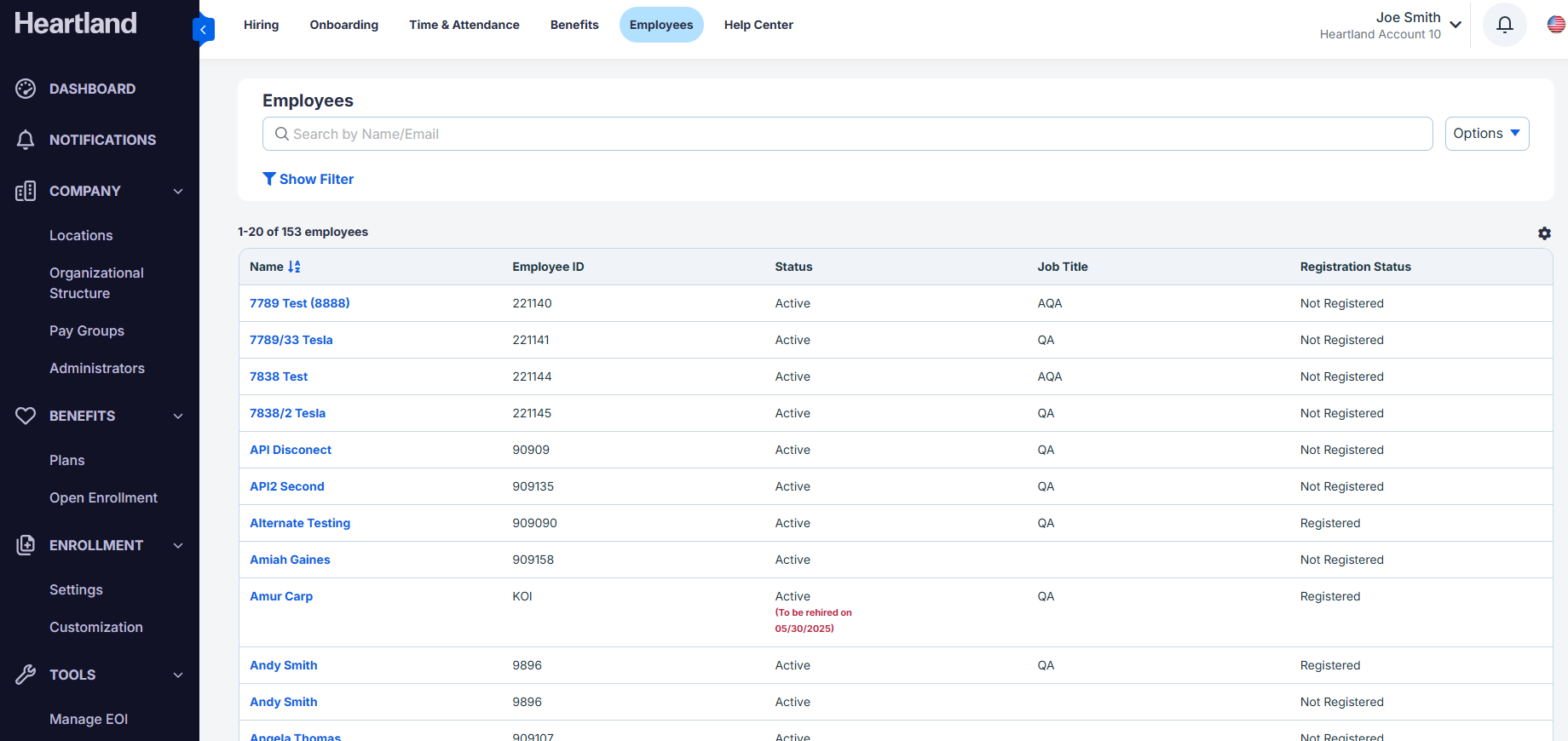
Task: Switch to Time & Attendance tab
Action: [x=464, y=25]
